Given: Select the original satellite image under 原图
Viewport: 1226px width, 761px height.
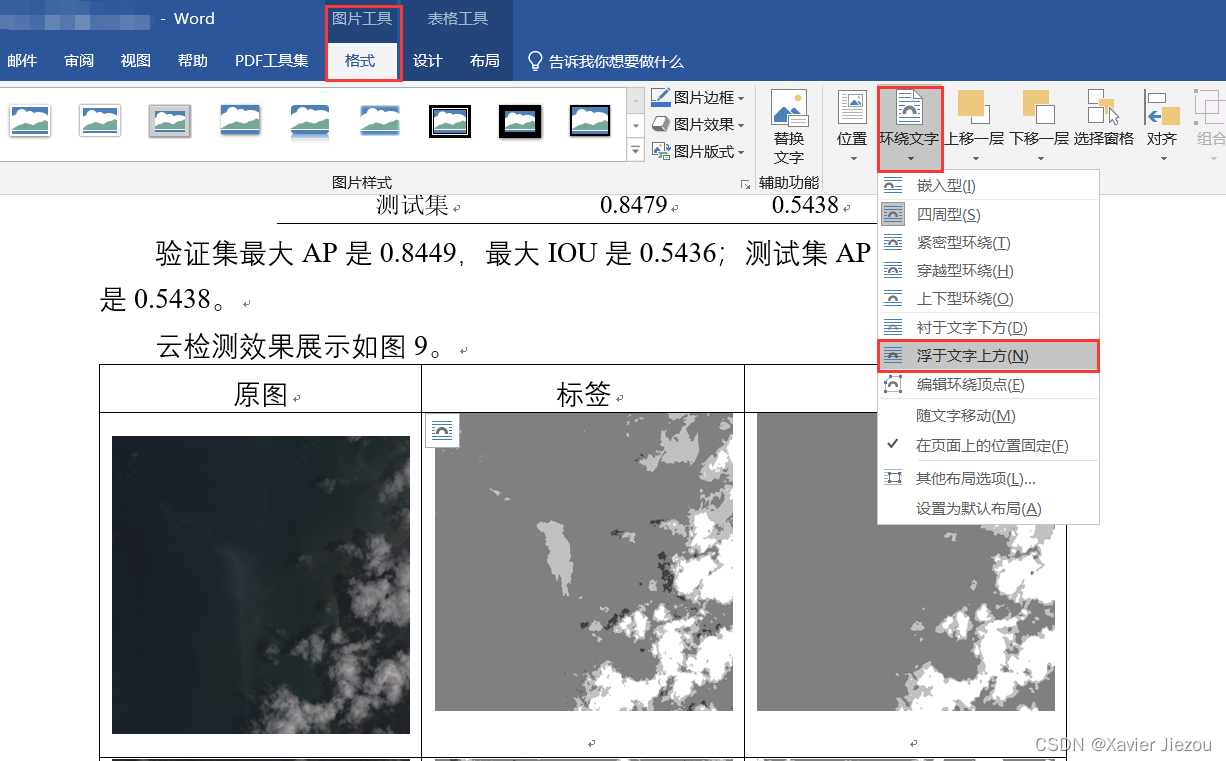Looking at the screenshot, I should click(x=261, y=585).
